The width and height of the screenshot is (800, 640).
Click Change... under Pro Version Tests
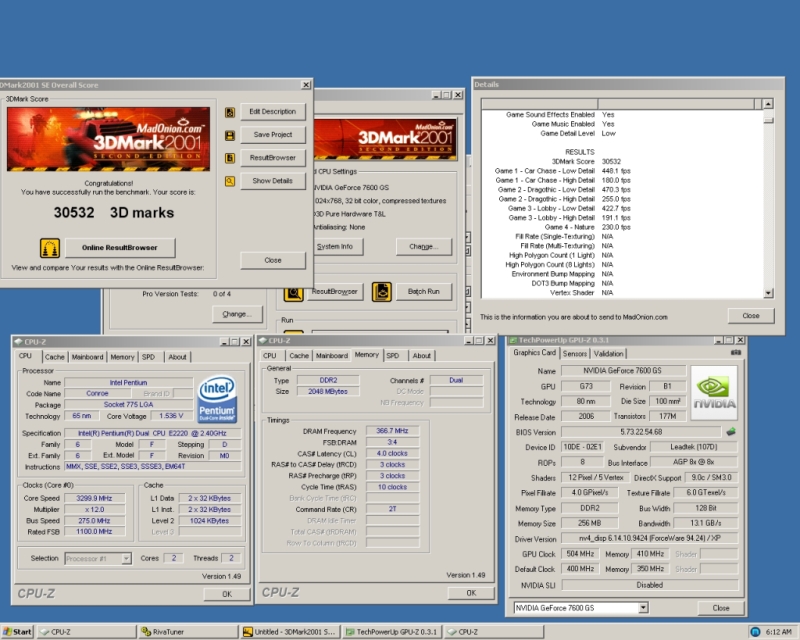tap(237, 314)
